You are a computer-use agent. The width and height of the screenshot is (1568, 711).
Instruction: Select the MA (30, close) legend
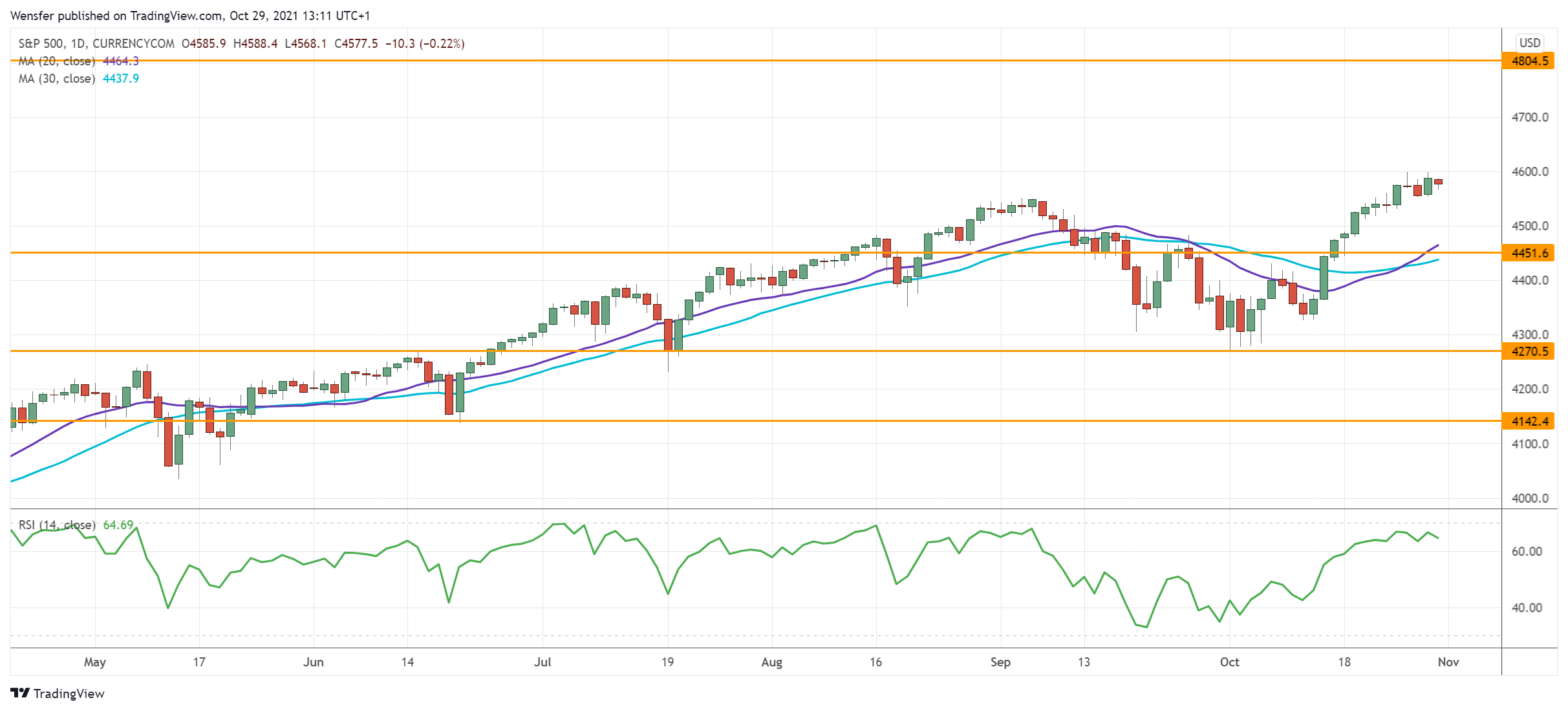click(57, 78)
